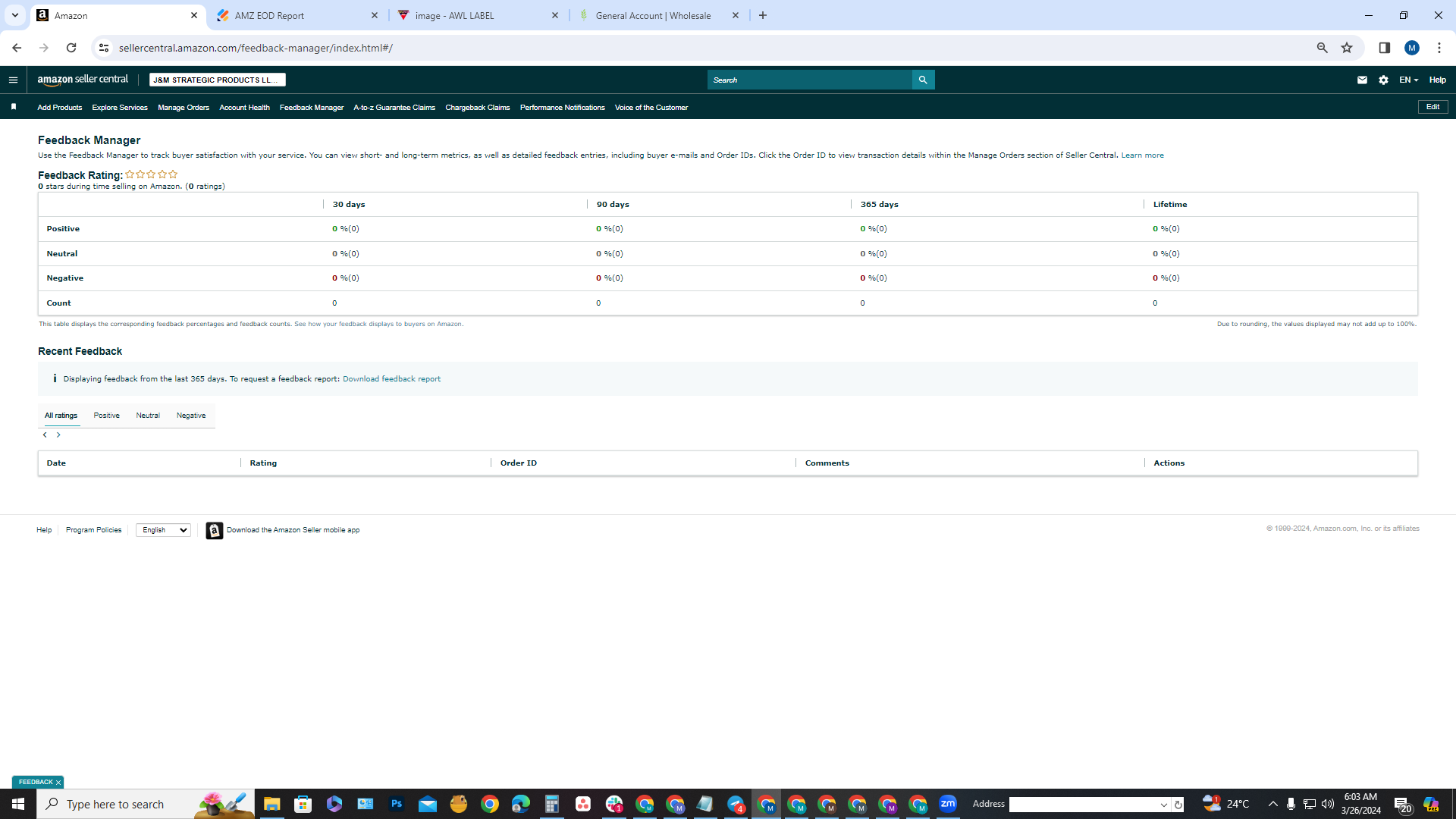Open Performance Notifications menu item
Image resolution: width=1456 pixels, height=819 pixels.
[x=563, y=108]
